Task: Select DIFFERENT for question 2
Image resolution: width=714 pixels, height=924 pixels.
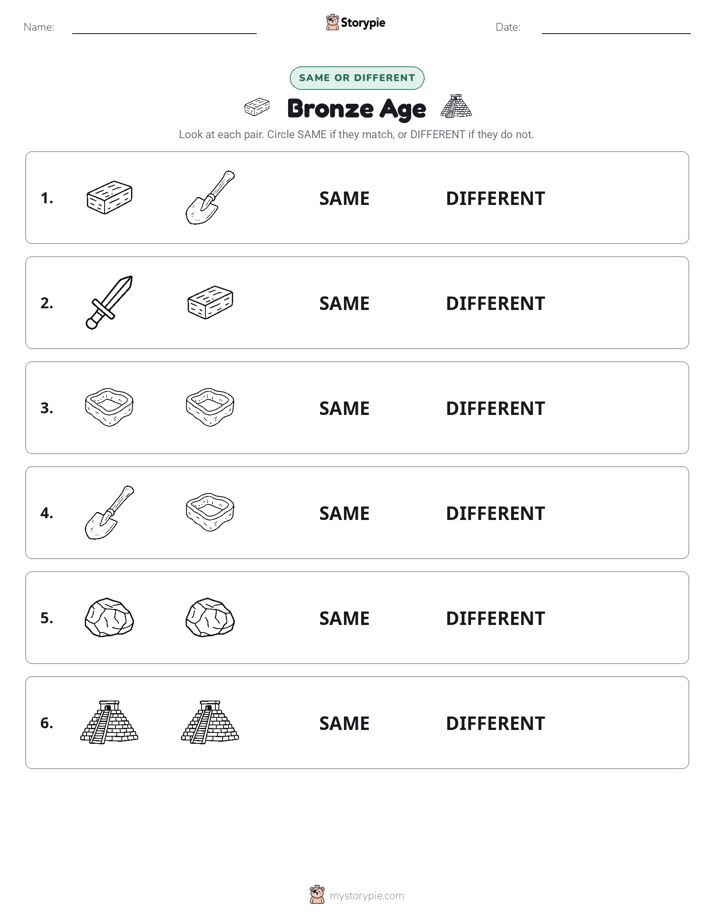Action: tap(495, 303)
